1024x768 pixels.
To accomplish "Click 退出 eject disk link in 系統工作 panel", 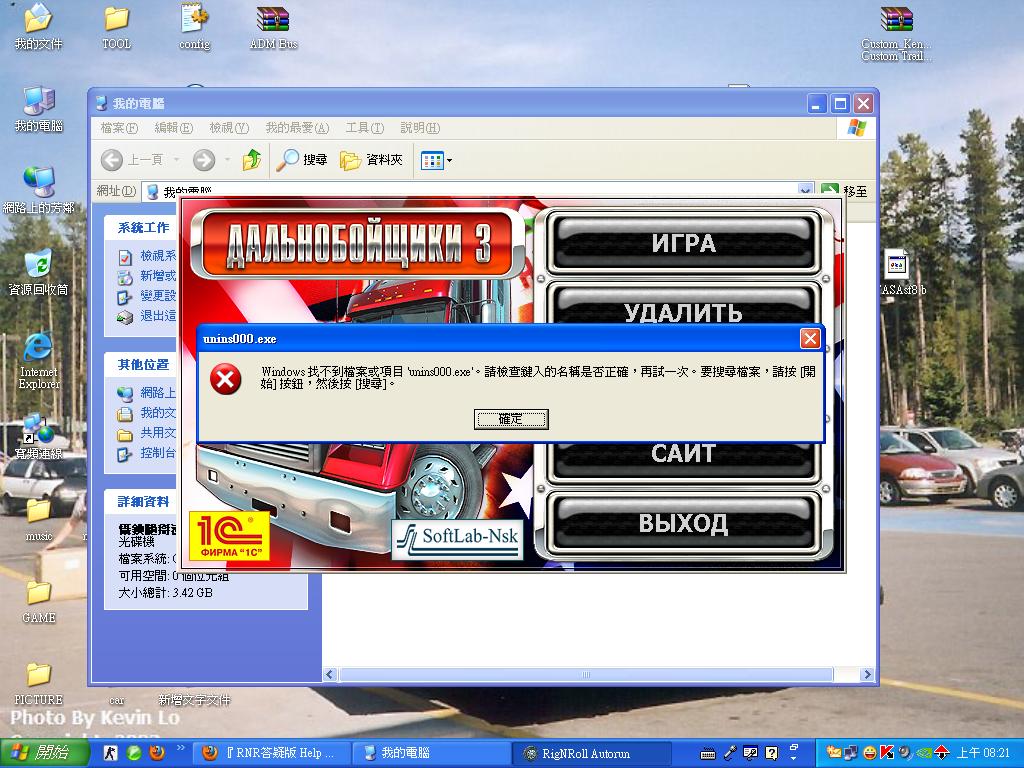I will (x=148, y=316).
